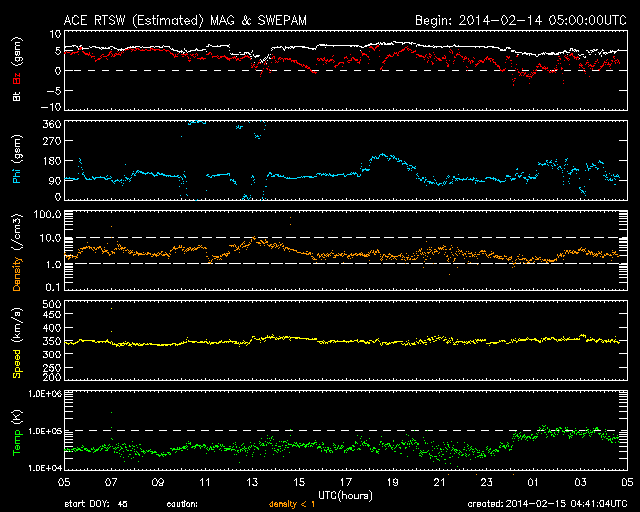Select the Begin 2014-02-14 05:00:00UTC timestamp
Screen dimensions: 640x512
coord(521,20)
